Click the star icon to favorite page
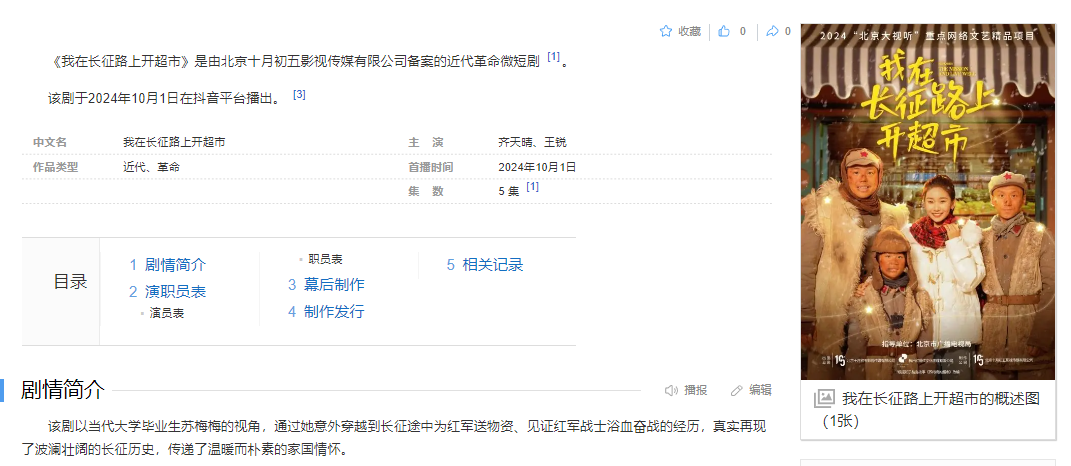 [666, 31]
